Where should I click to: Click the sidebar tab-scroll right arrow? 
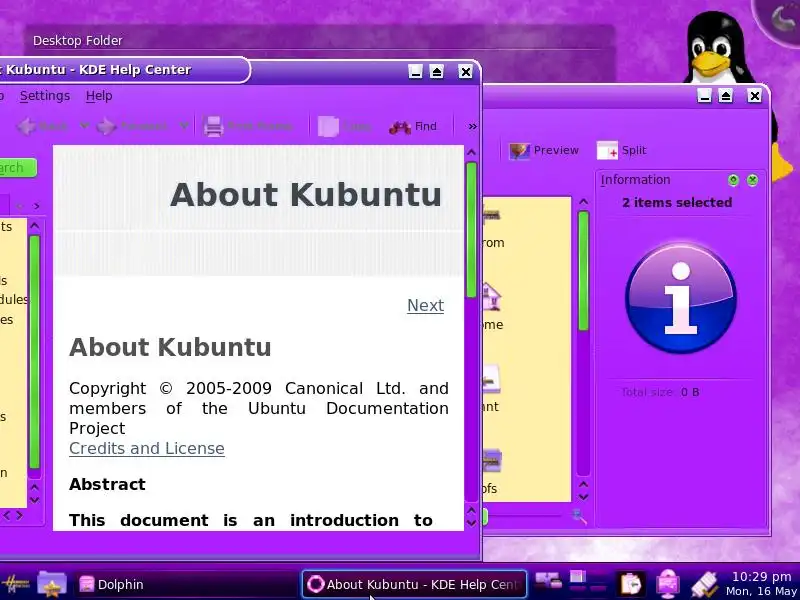pyautogui.click(x=36, y=206)
